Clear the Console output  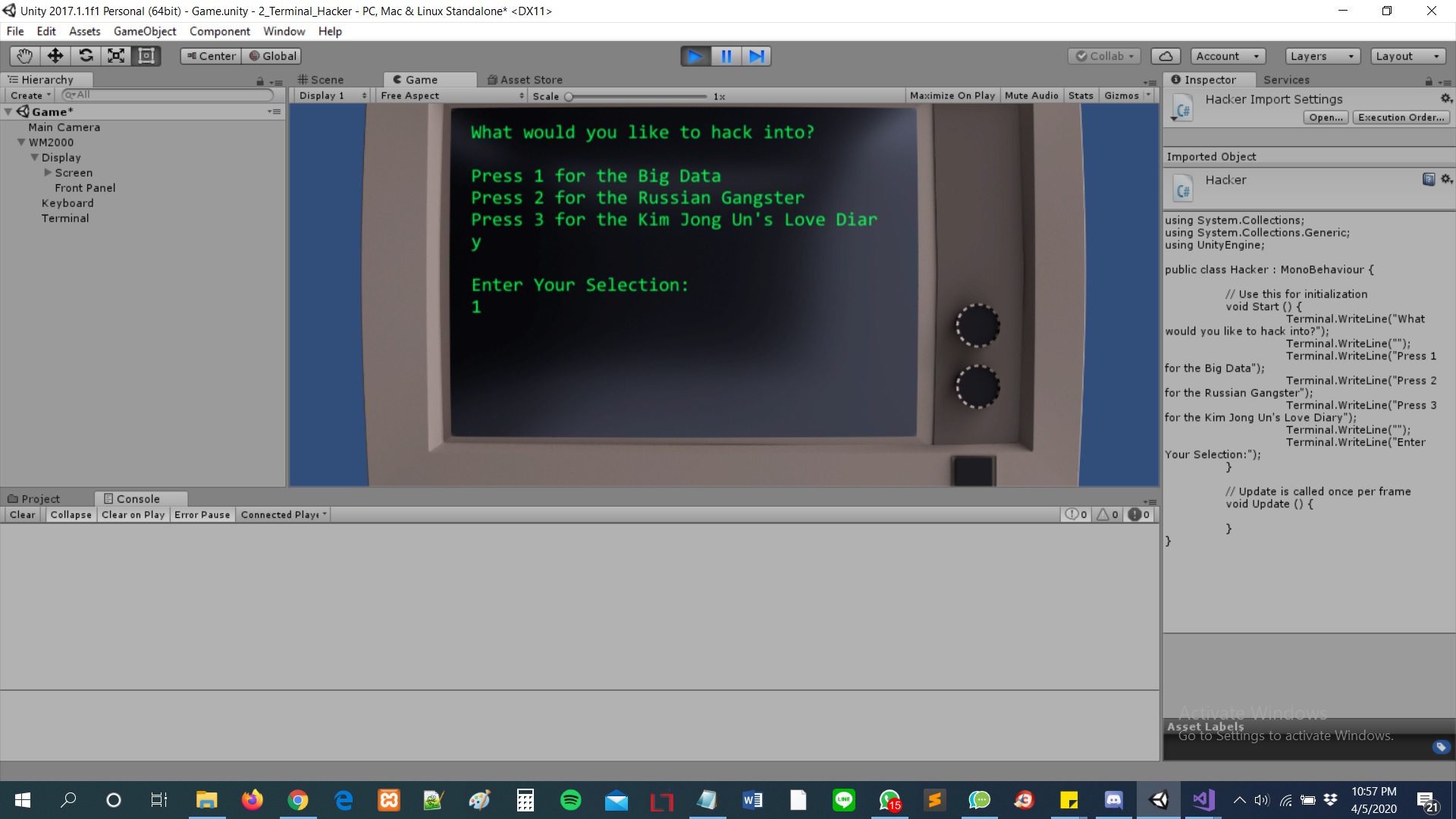pyautogui.click(x=22, y=514)
